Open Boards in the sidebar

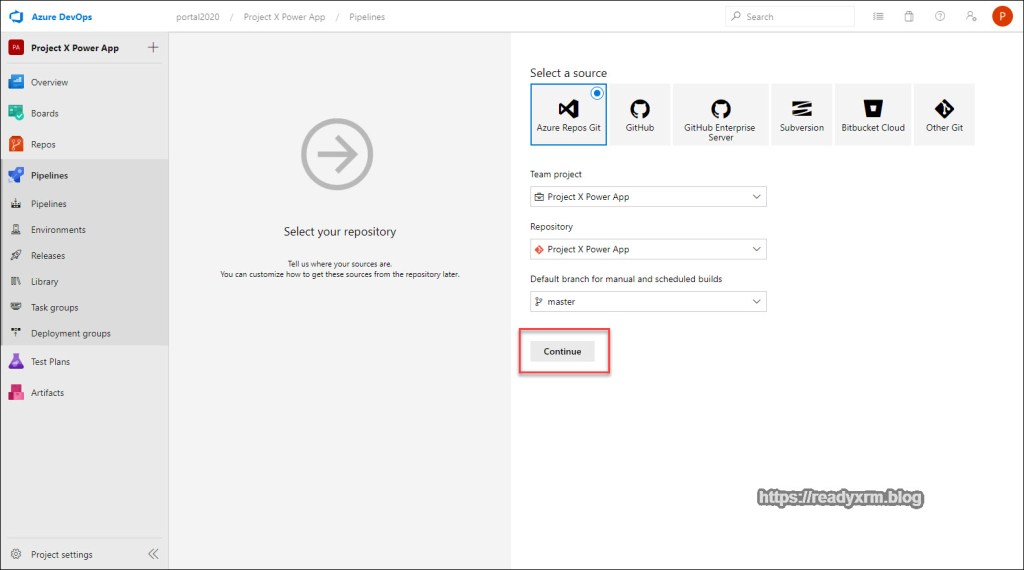click(x=44, y=113)
